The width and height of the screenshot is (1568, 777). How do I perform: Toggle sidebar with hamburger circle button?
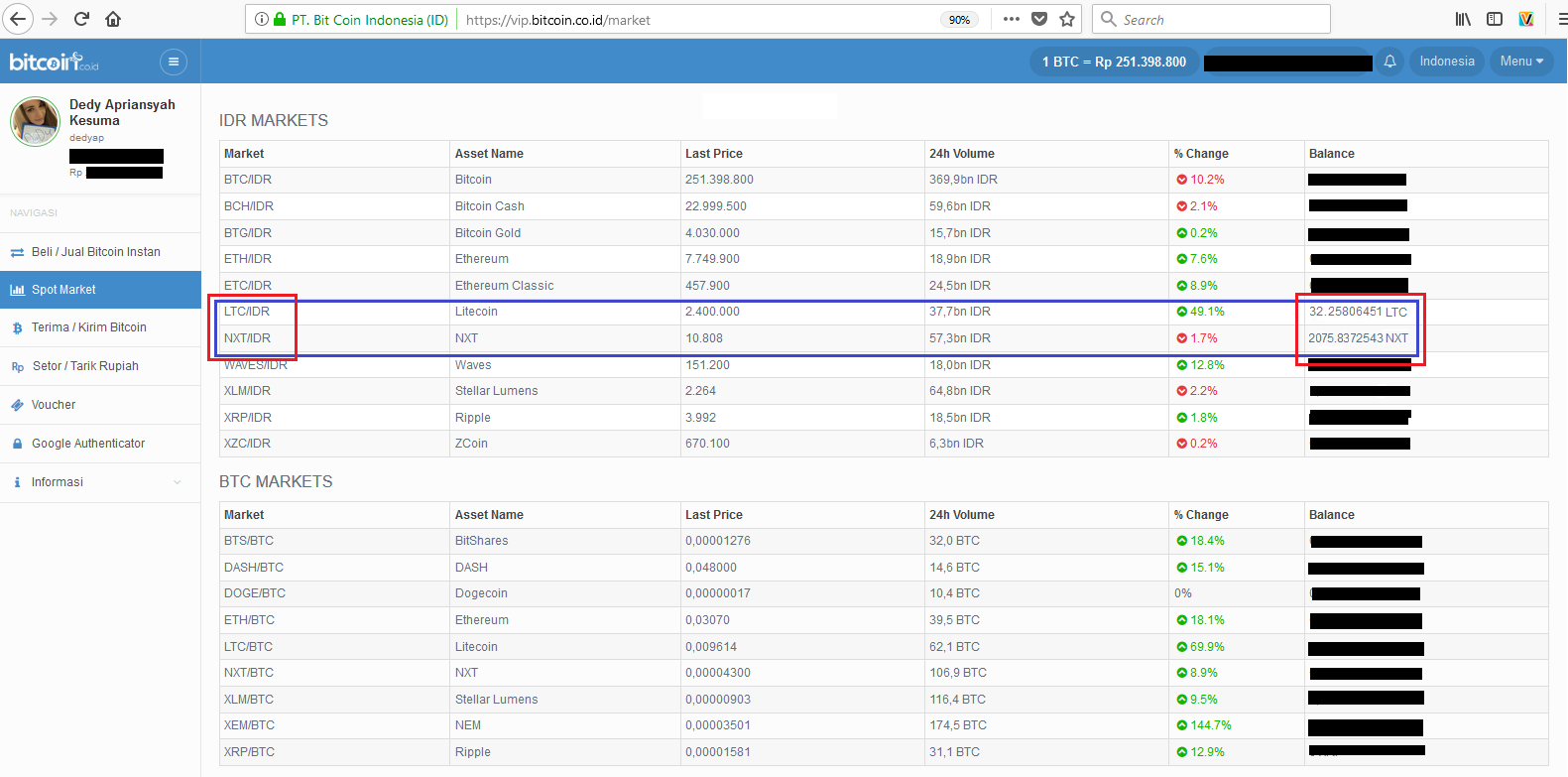click(x=173, y=62)
